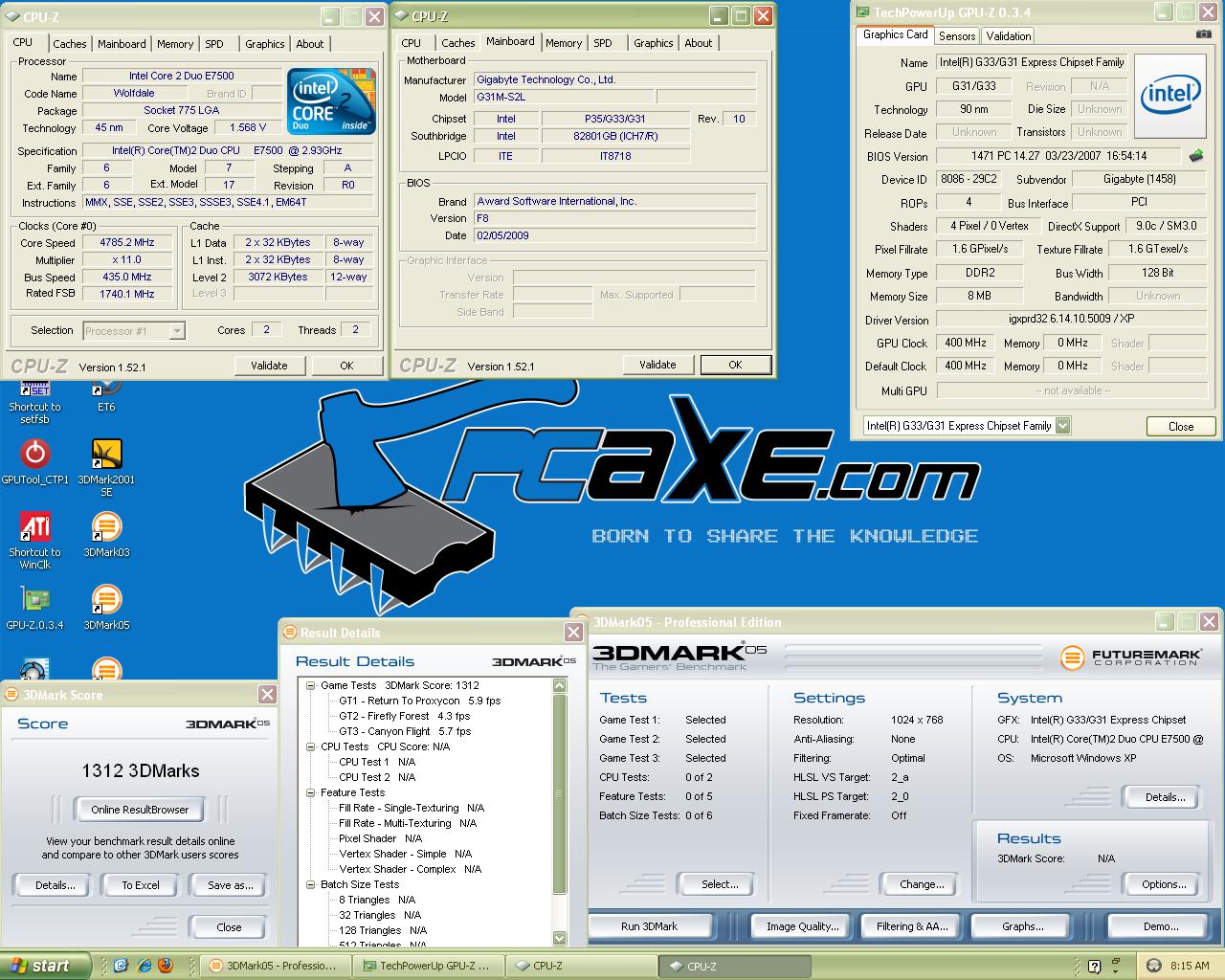The image size is (1225, 980).
Task: Open Firefox from the quick launch bar
Action: 165,966
